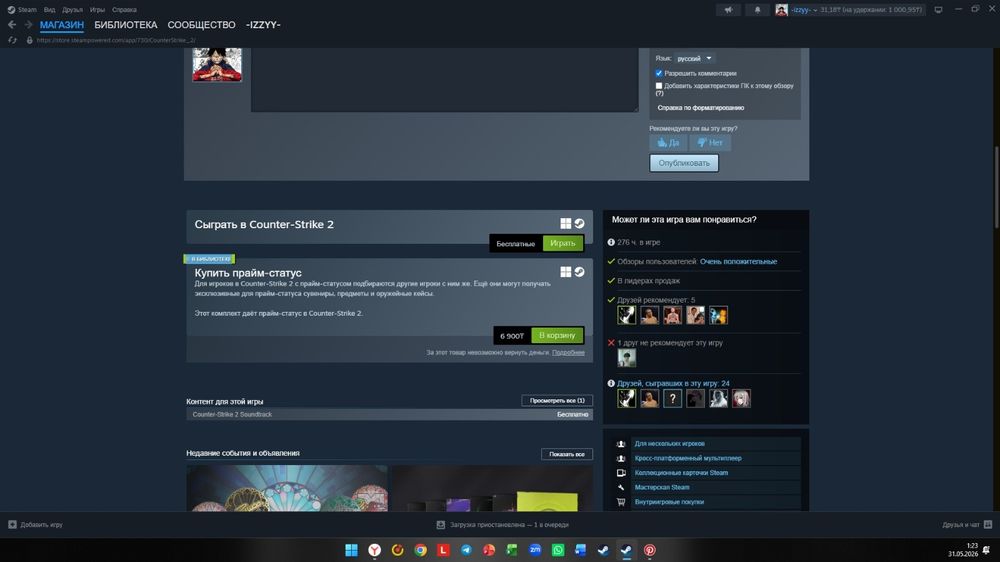Click the page vertical scrollbar
This screenshot has width=1000, height=562.
(996, 186)
